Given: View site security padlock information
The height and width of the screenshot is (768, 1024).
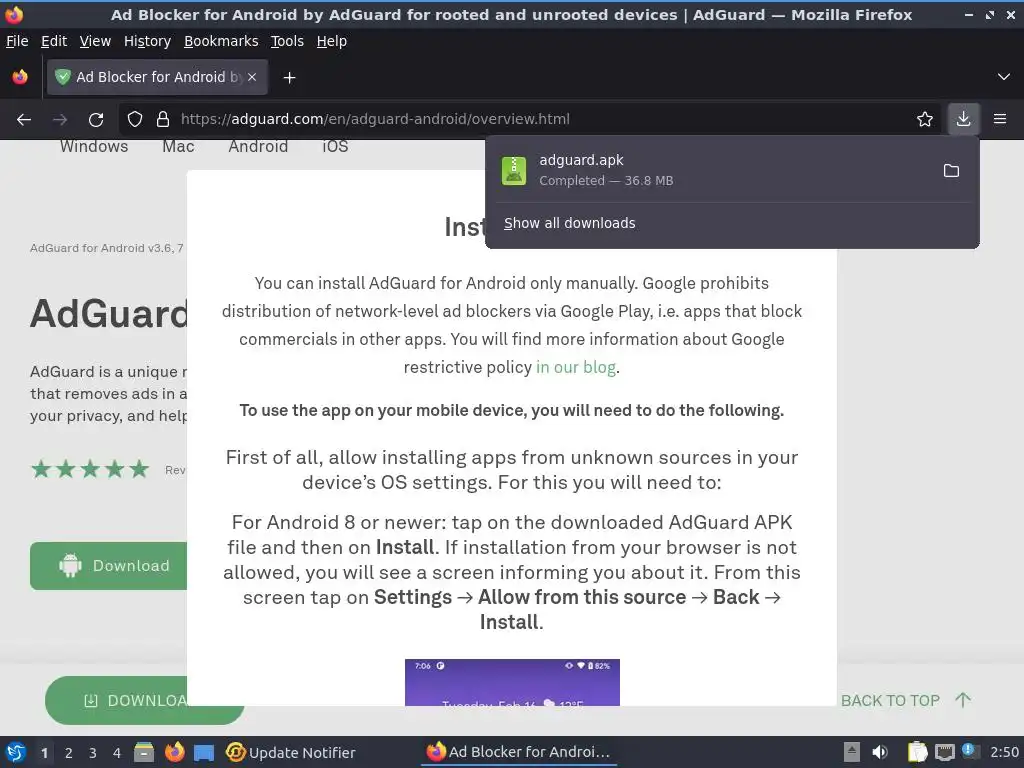Looking at the screenshot, I should tap(163, 119).
